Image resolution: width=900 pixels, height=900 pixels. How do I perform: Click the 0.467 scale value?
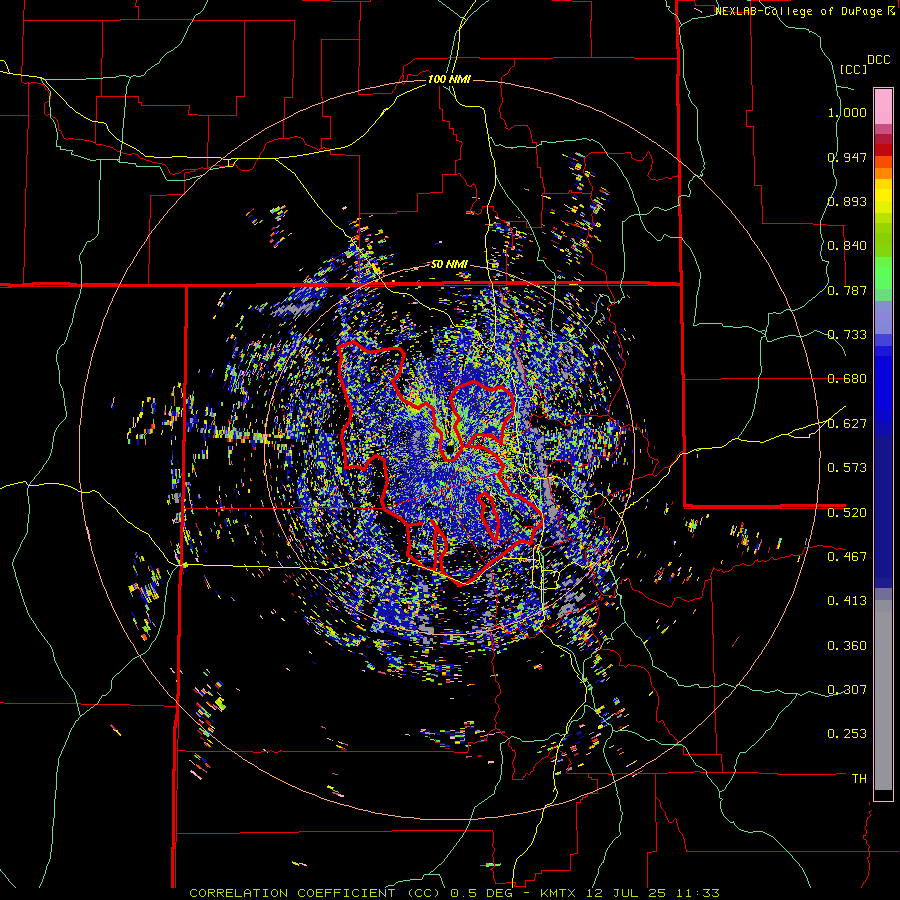coord(847,557)
